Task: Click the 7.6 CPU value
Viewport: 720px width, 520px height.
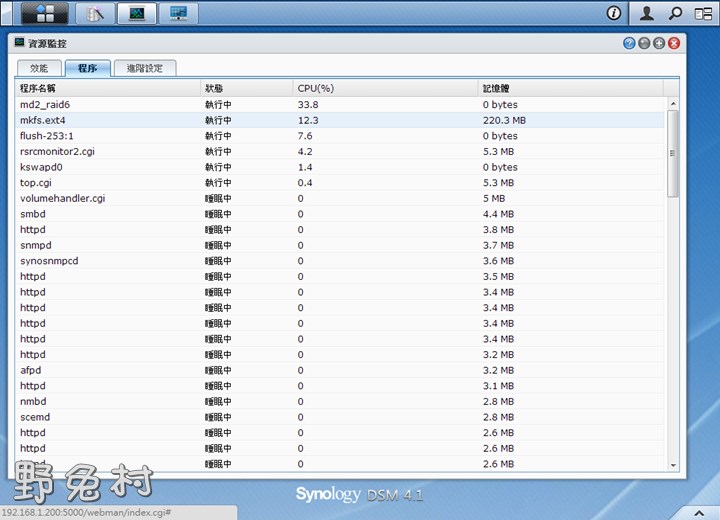Action: tap(305, 136)
